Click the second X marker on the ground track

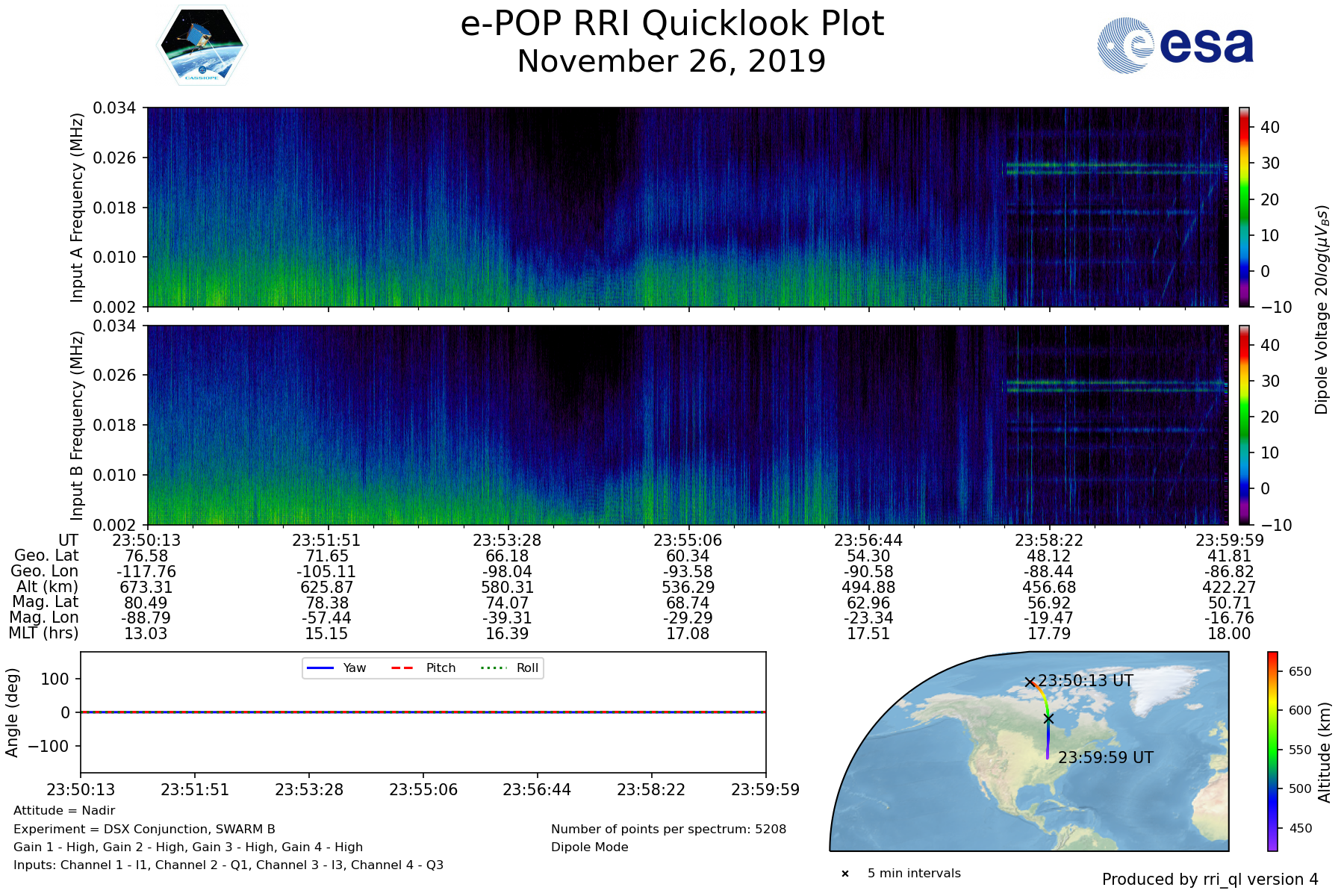pyautogui.click(x=1048, y=718)
